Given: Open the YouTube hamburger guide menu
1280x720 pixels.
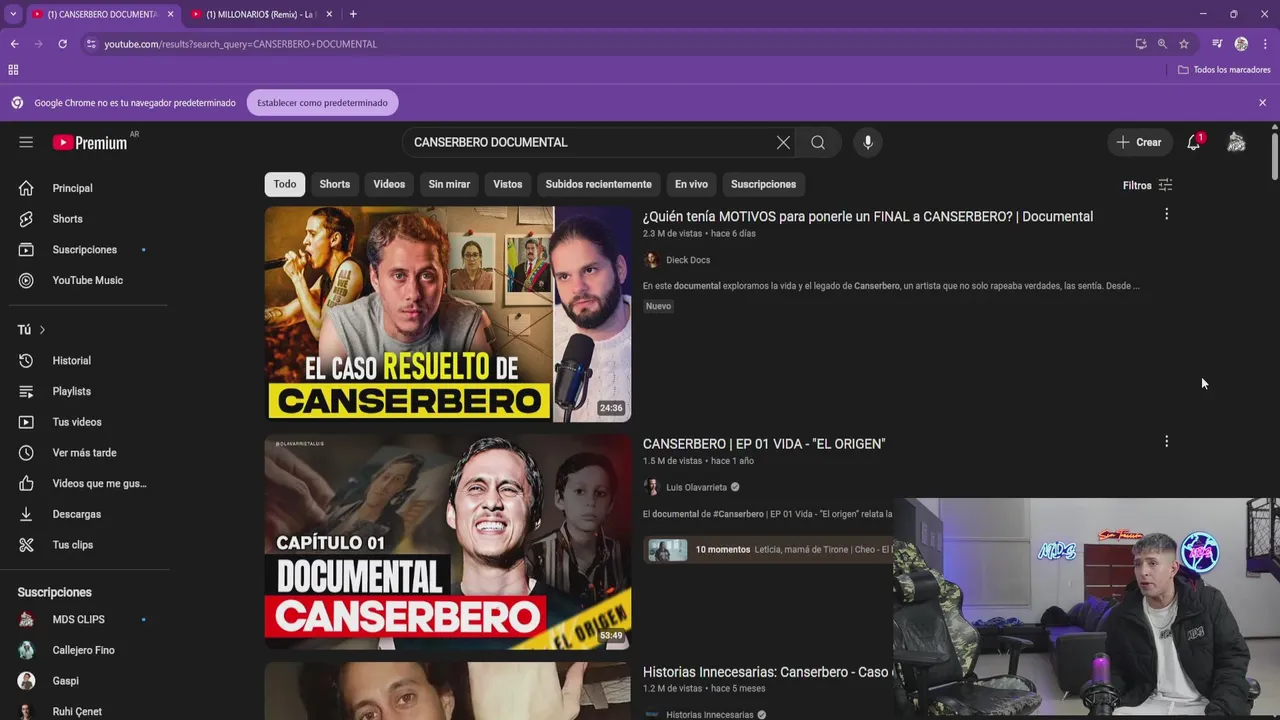Looking at the screenshot, I should tap(26, 142).
